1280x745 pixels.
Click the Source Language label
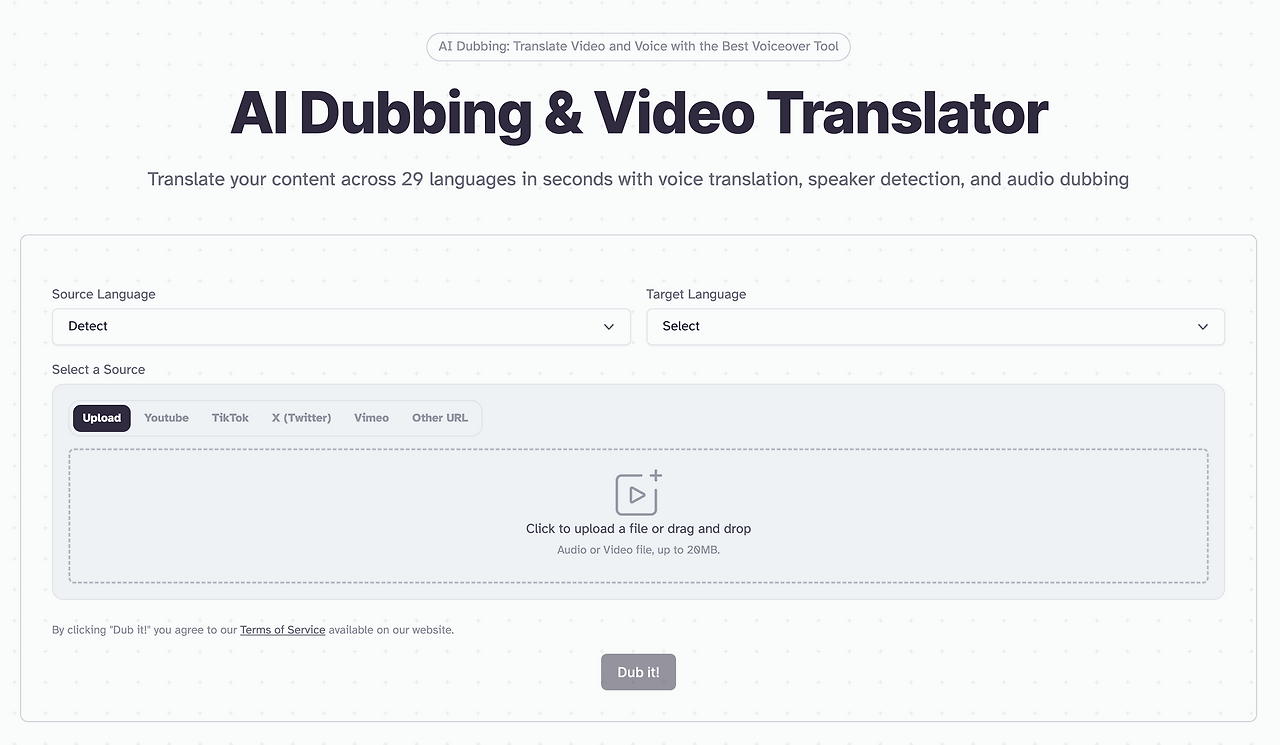pos(104,294)
